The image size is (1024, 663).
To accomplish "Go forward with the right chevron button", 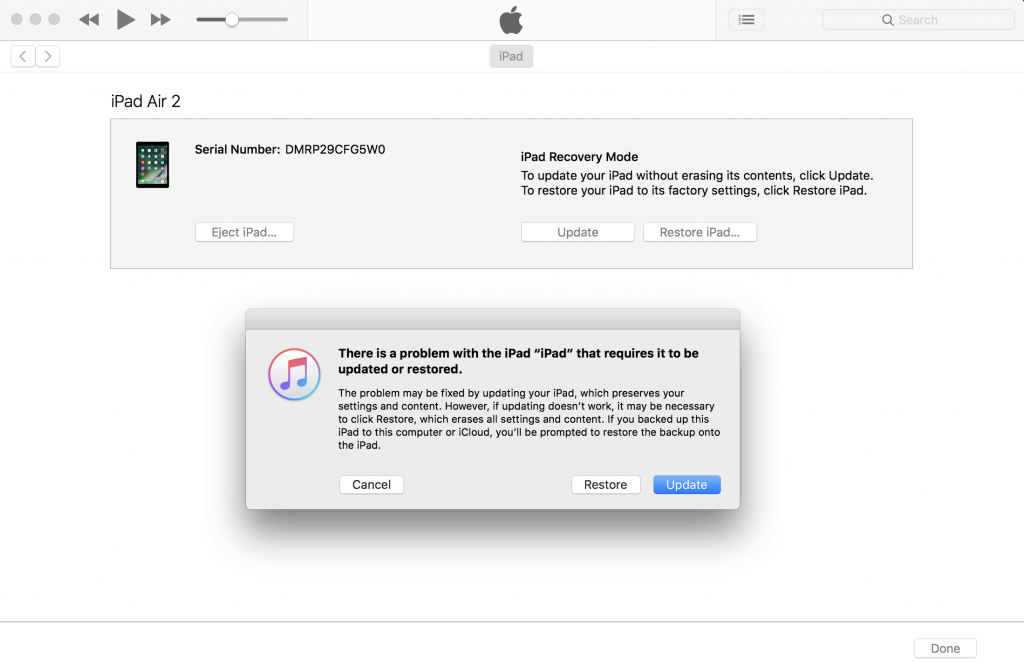I will point(48,56).
